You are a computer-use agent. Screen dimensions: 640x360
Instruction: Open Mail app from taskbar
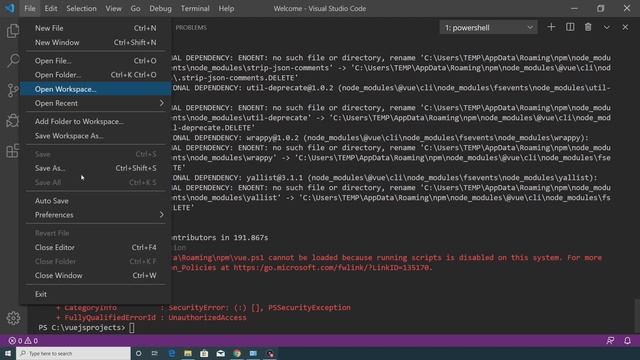click(x=220, y=353)
